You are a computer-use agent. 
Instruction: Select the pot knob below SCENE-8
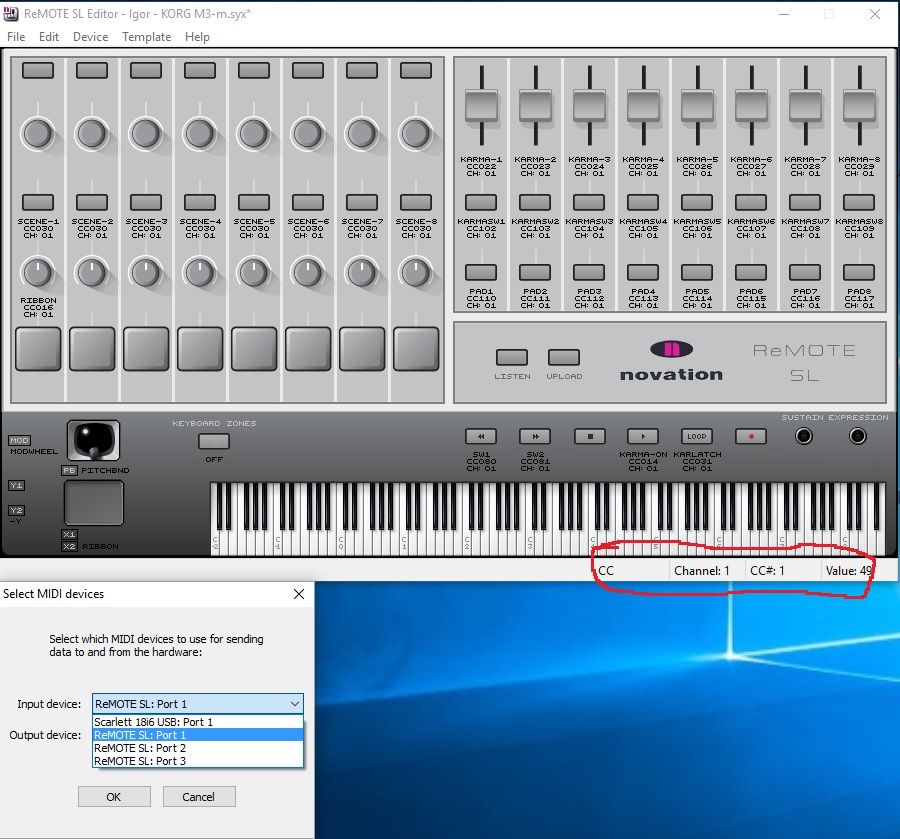coord(416,273)
